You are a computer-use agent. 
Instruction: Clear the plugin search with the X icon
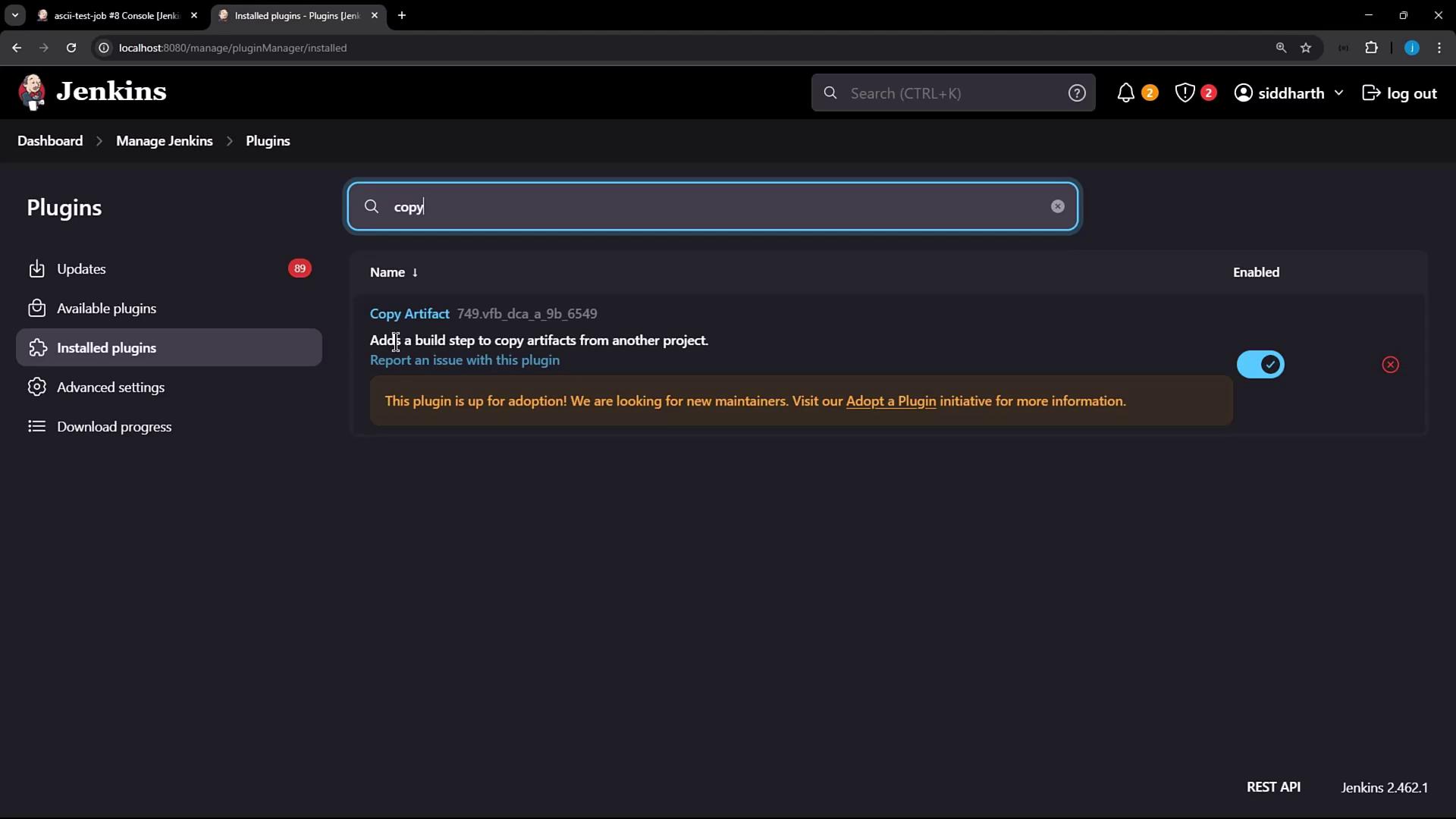1057,206
